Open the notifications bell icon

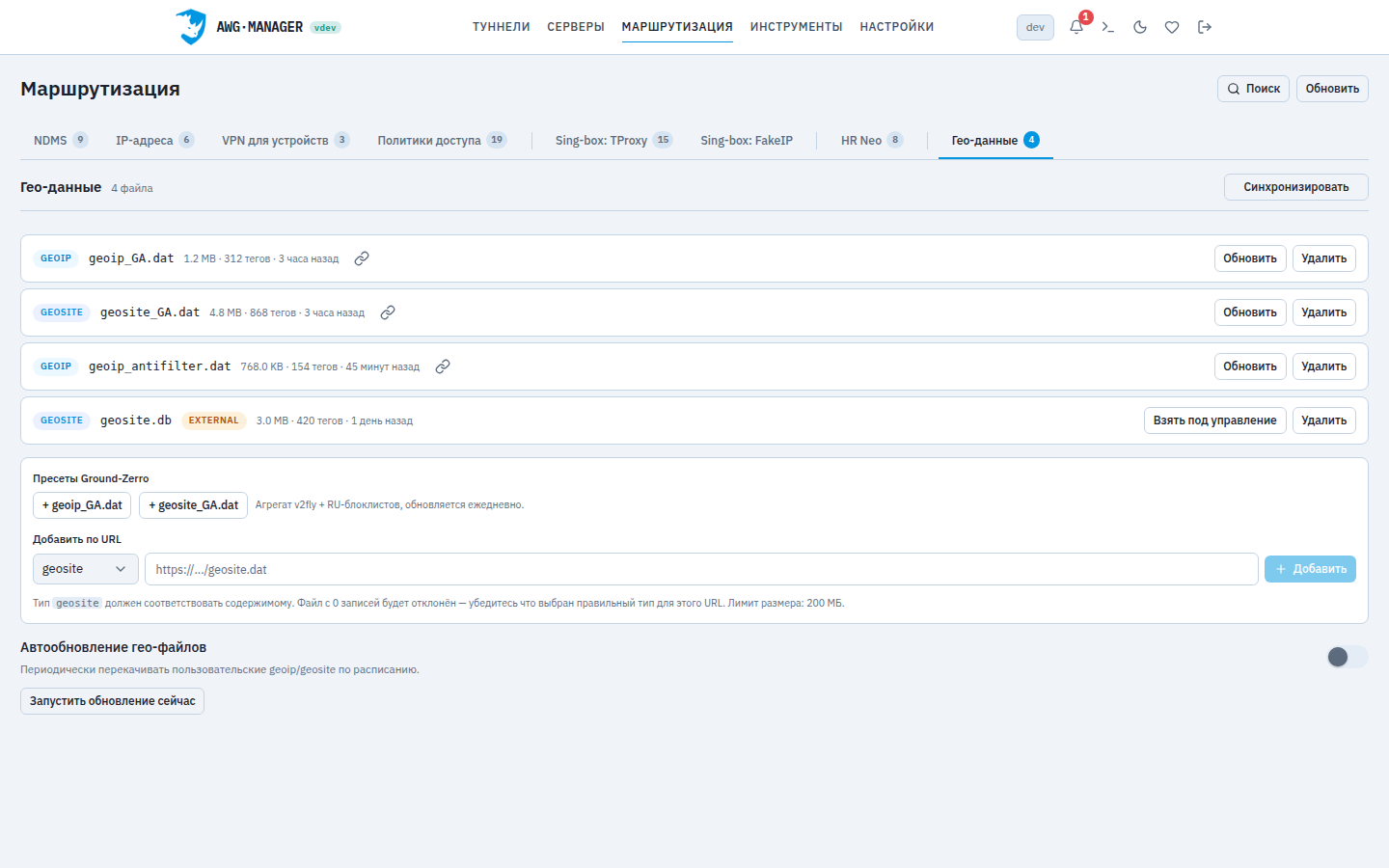tap(1076, 27)
